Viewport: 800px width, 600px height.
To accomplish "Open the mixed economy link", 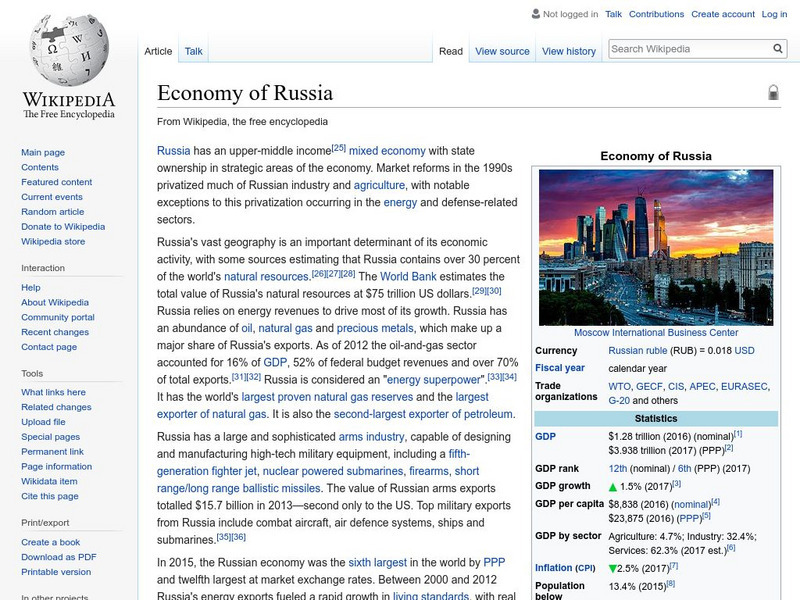I will 387,151.
